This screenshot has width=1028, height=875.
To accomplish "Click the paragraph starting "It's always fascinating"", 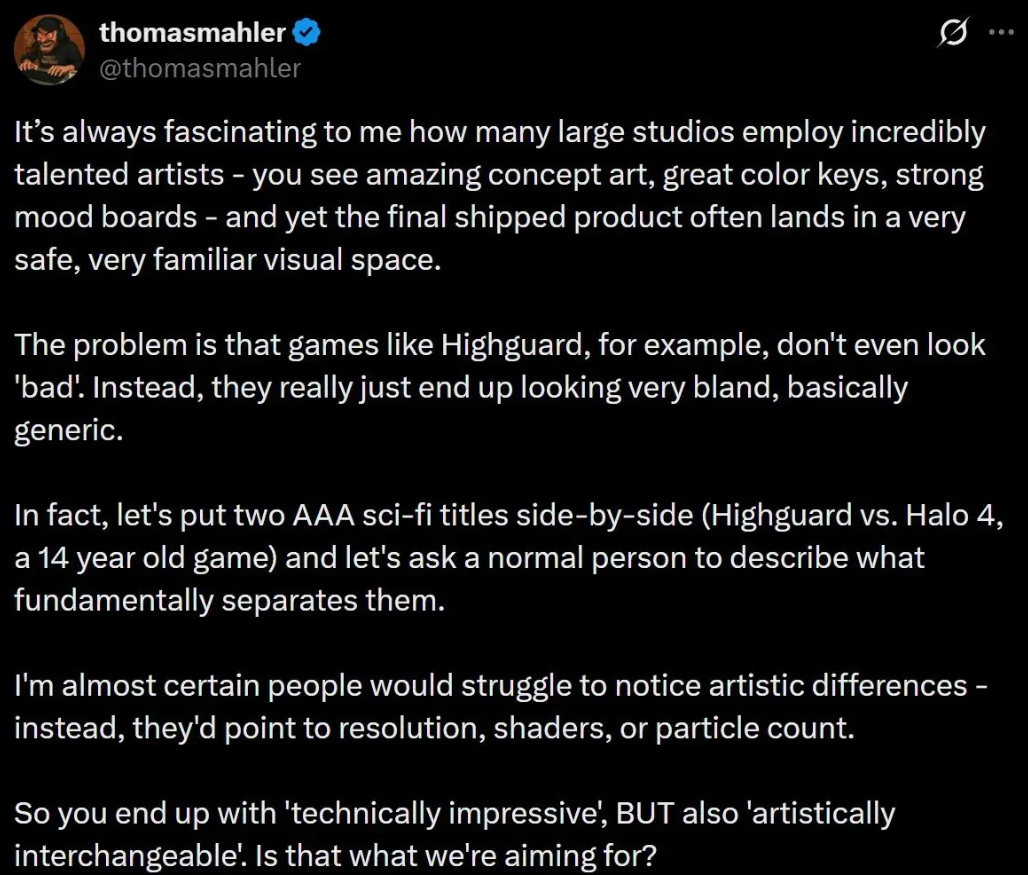I will tap(500, 196).
